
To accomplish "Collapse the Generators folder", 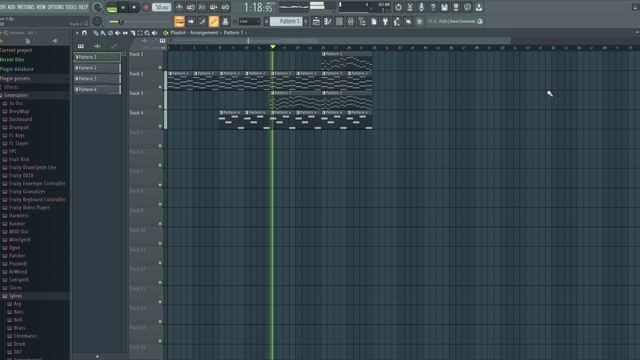I will click(x=15, y=95).
